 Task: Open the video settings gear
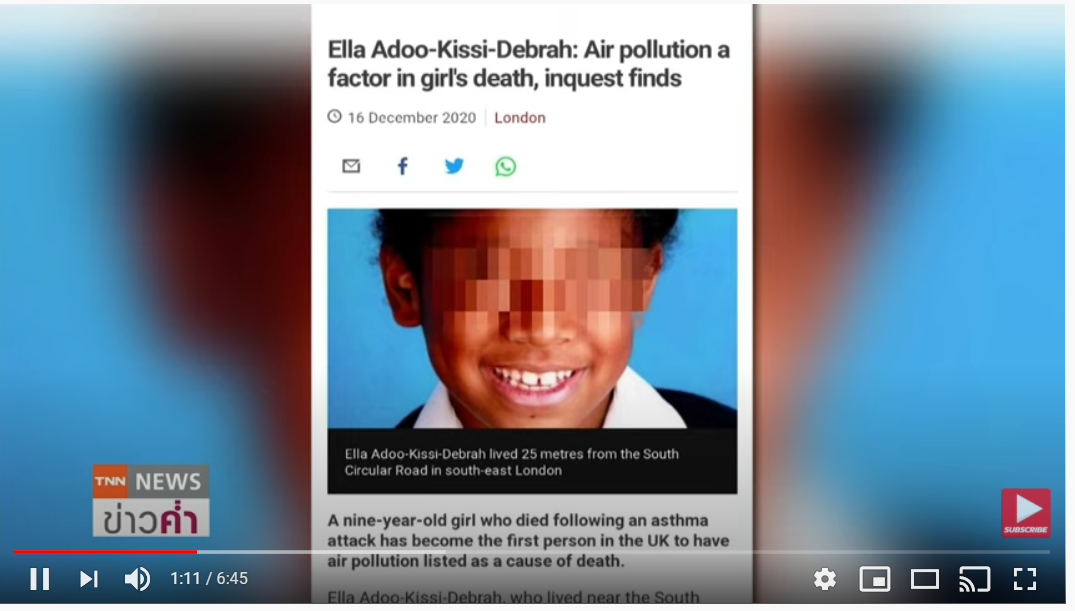tap(825, 579)
